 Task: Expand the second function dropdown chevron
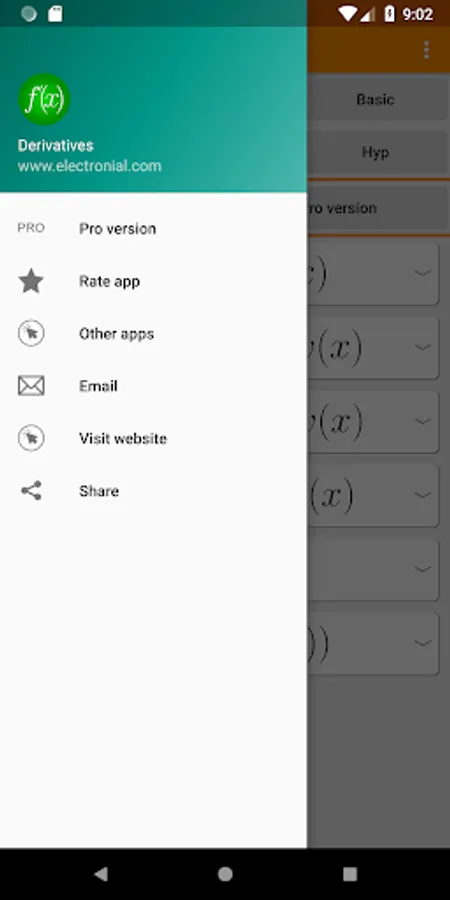[x=423, y=347]
